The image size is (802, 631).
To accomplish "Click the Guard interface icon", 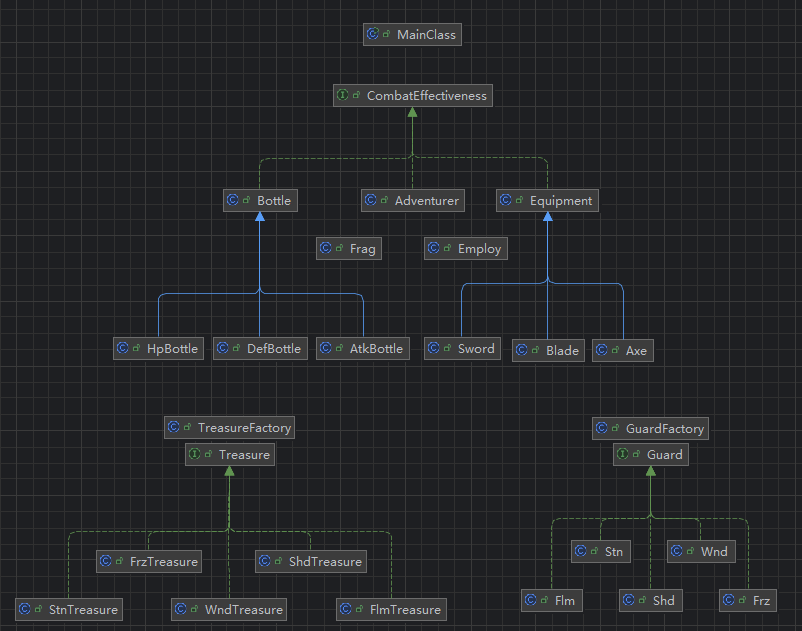I will [x=623, y=455].
